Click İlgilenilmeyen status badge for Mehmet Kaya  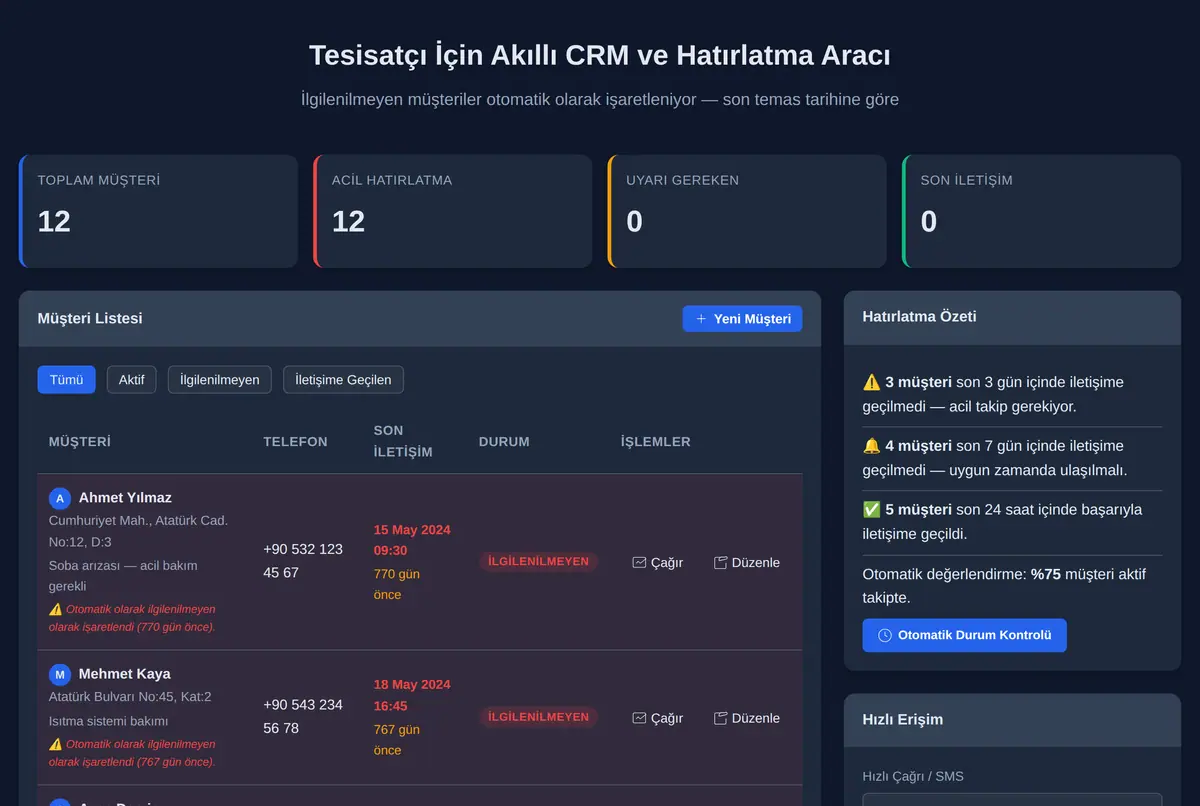coord(538,717)
